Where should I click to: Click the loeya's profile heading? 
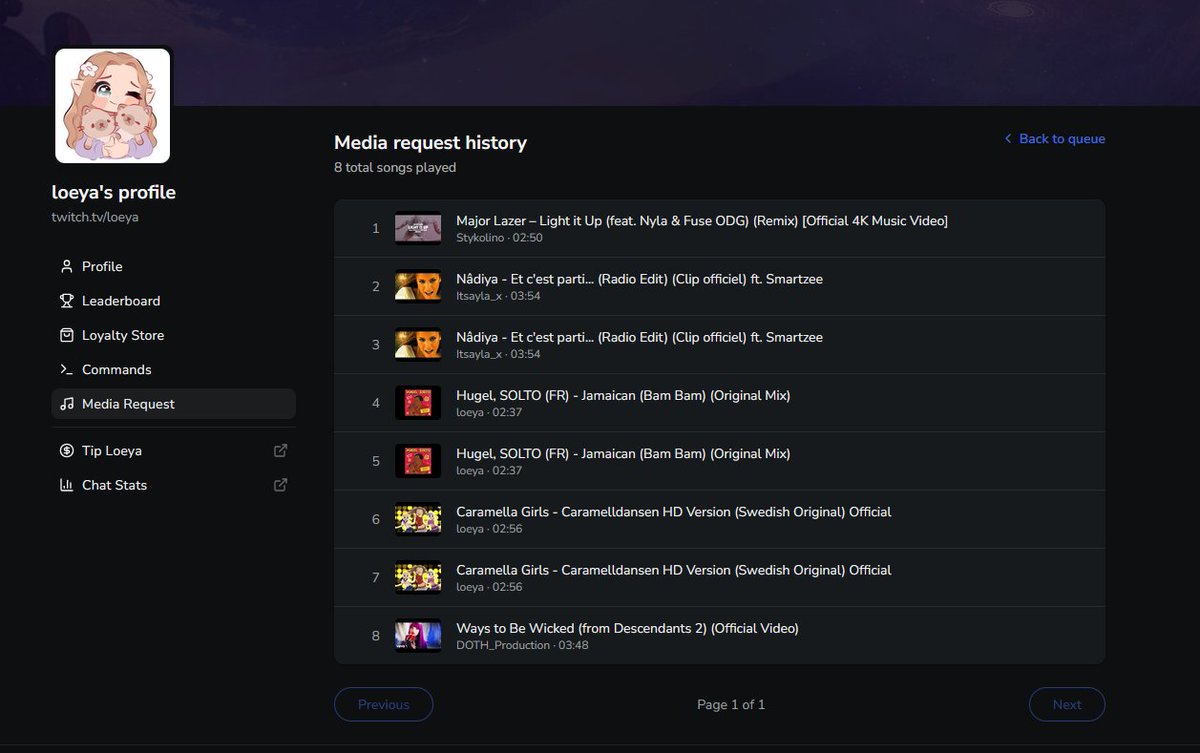[x=114, y=192]
